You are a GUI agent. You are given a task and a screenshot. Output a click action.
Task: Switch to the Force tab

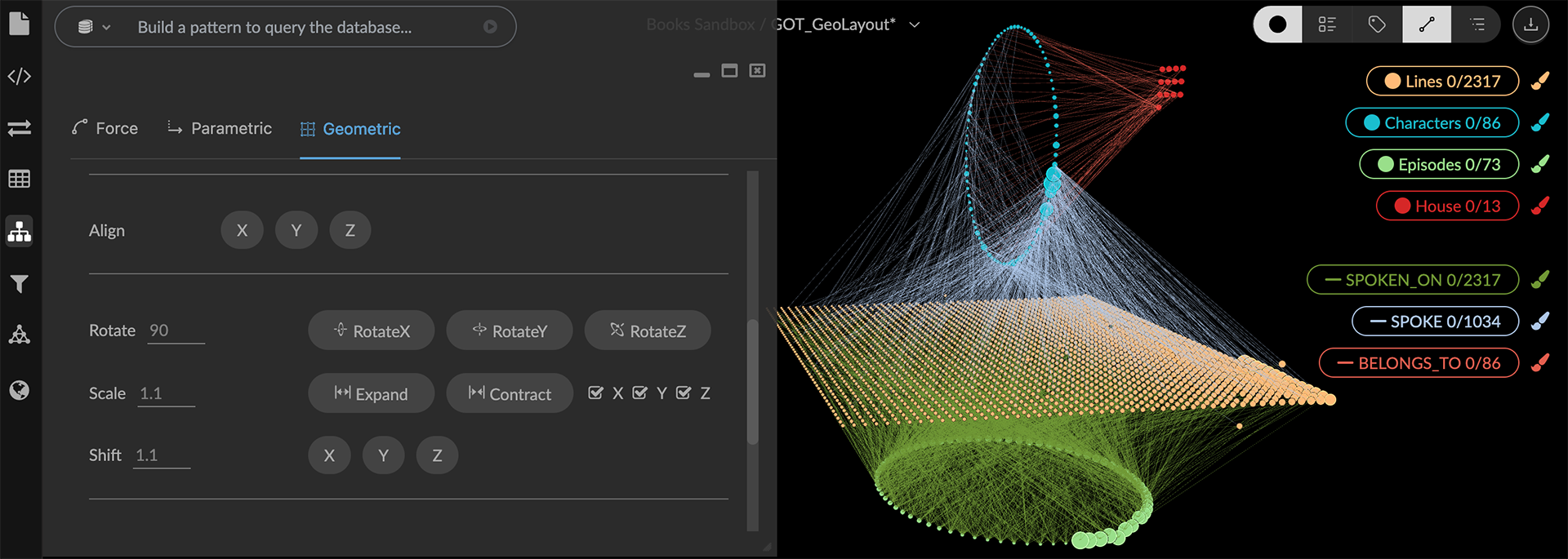[105, 128]
